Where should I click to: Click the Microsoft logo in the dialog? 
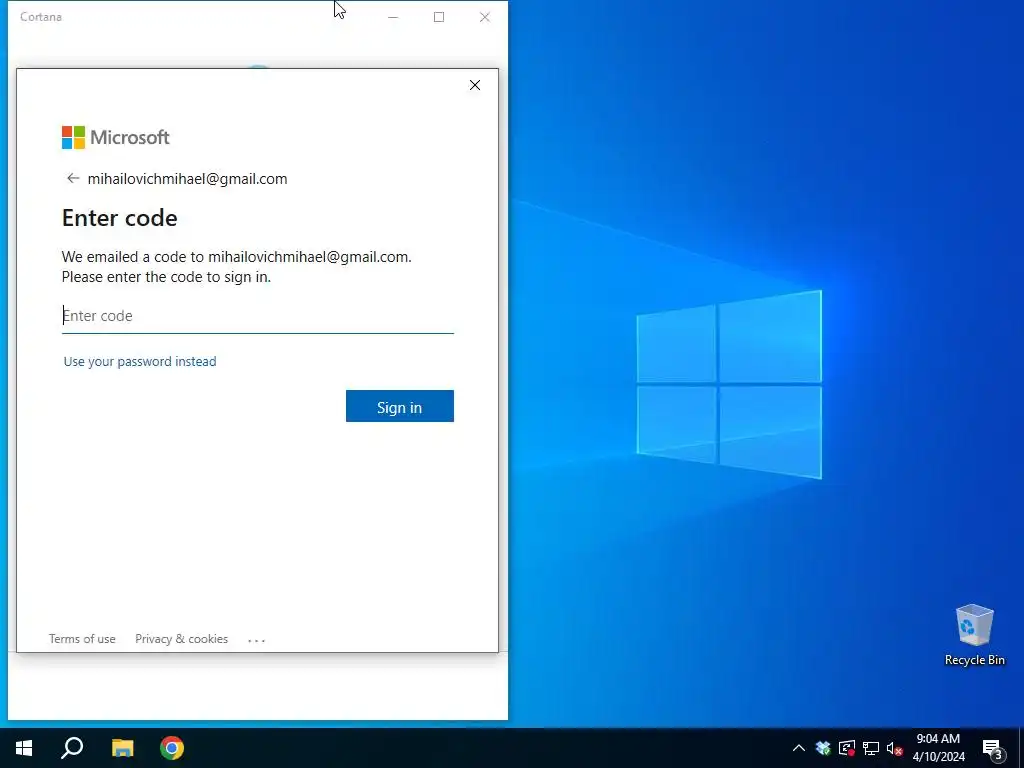tap(116, 137)
